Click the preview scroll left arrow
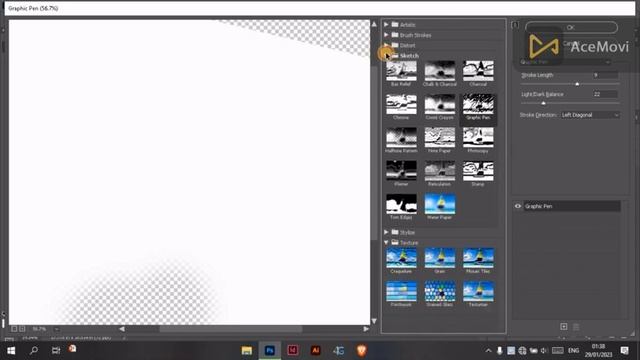The height and width of the screenshot is (360, 640). [x=122, y=329]
